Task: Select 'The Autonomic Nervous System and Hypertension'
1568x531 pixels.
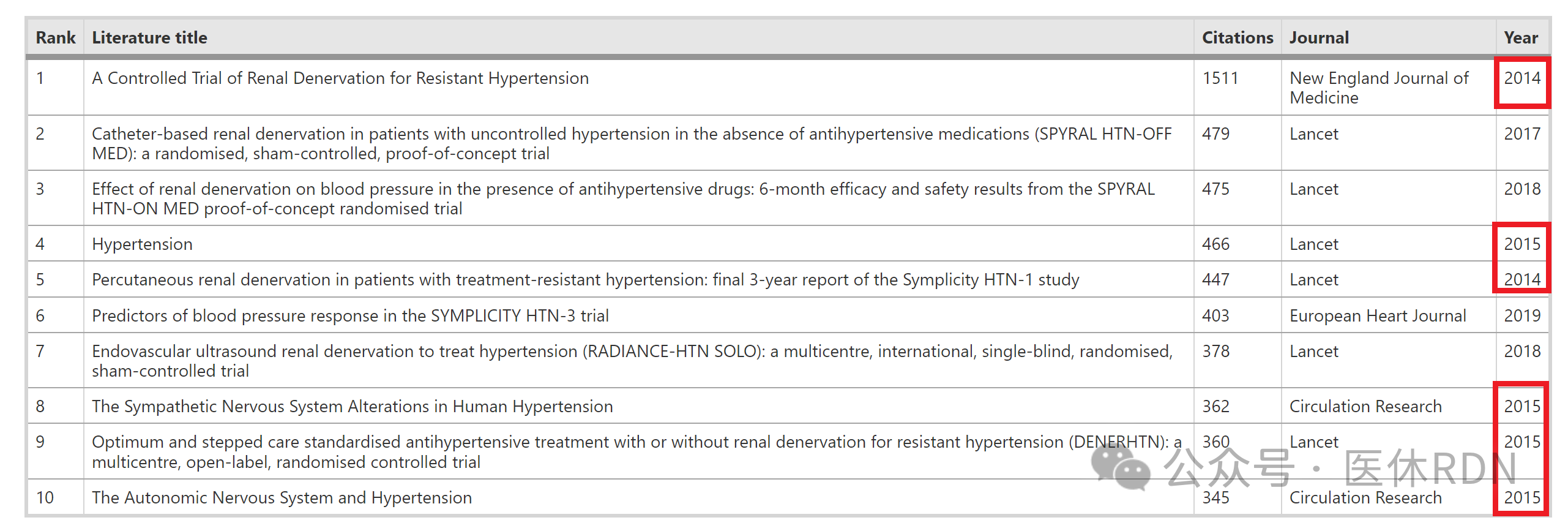Action: click(x=282, y=498)
